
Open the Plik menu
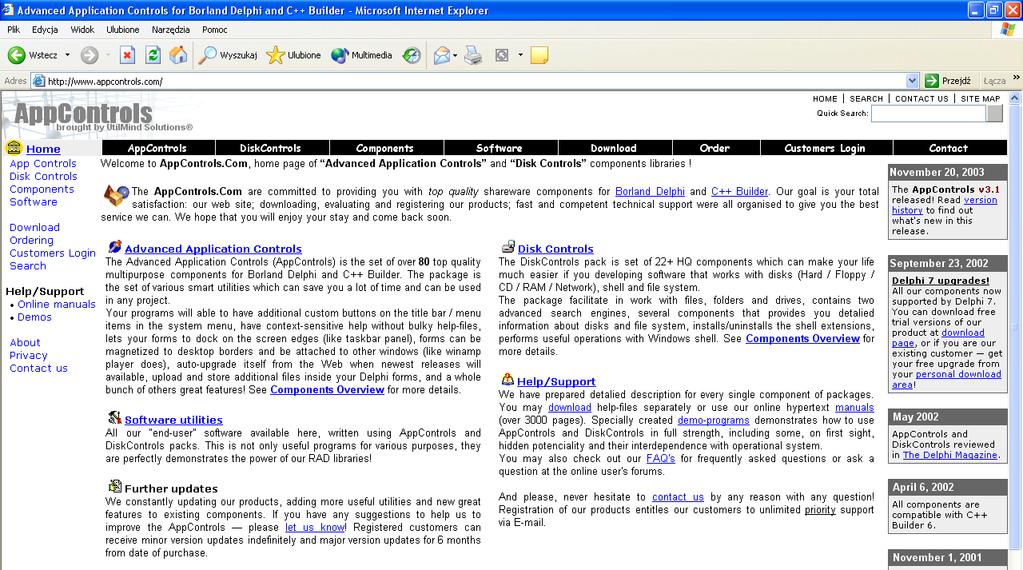14,29
